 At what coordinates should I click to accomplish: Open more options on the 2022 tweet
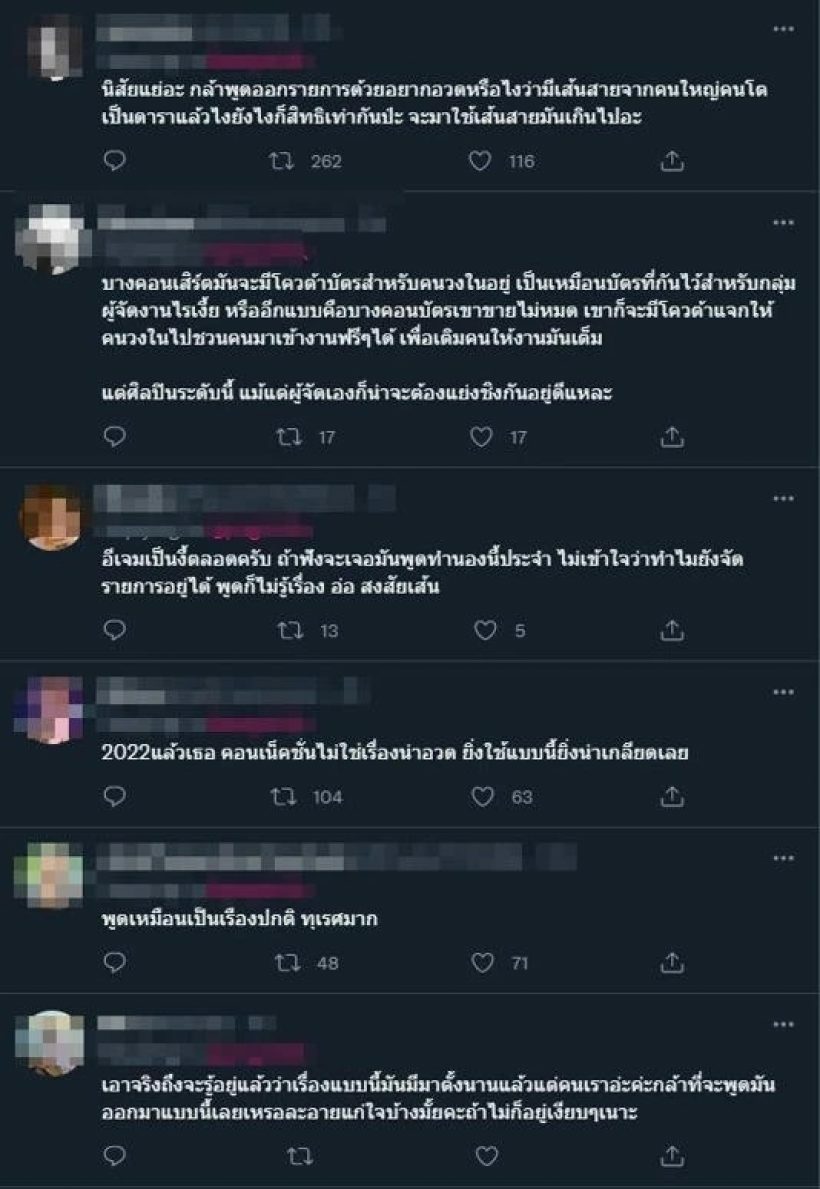point(784,692)
